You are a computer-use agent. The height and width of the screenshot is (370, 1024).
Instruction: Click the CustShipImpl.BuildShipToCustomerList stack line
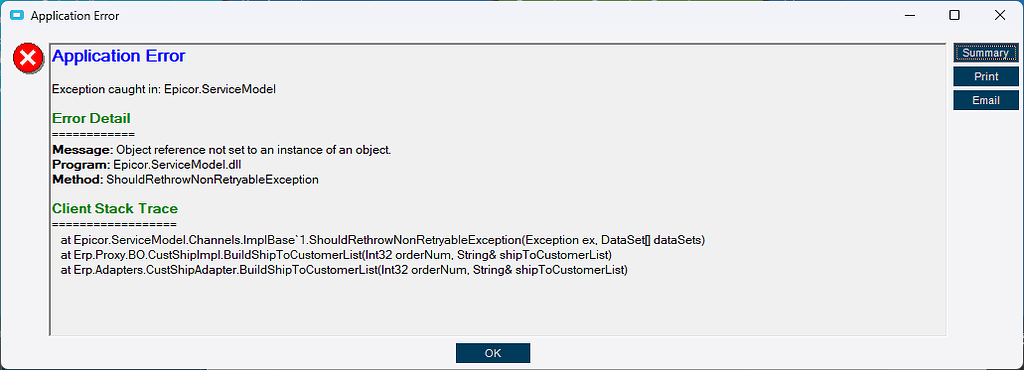336,254
